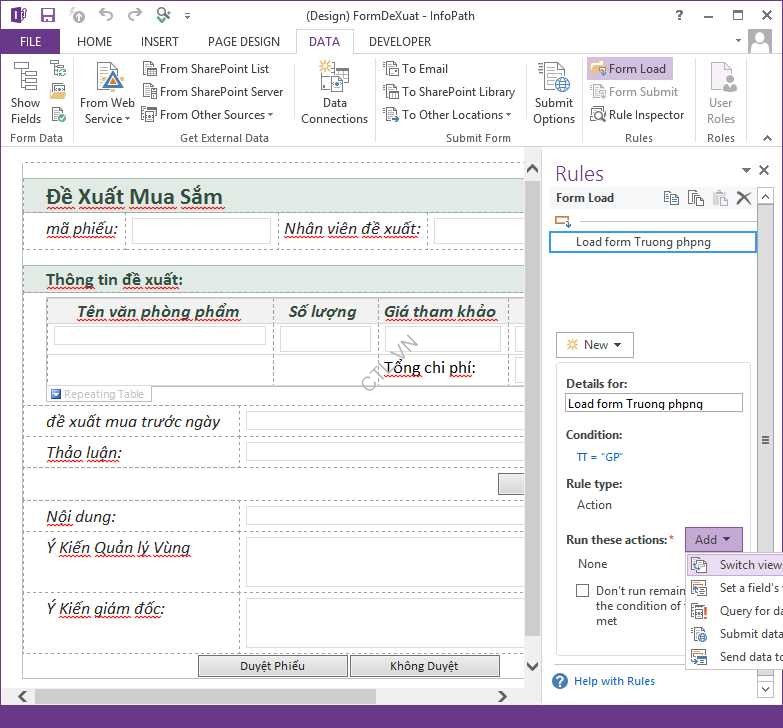Delete the selected rule with the X icon
Viewport: 783px width, 728px height.
pos(743,198)
